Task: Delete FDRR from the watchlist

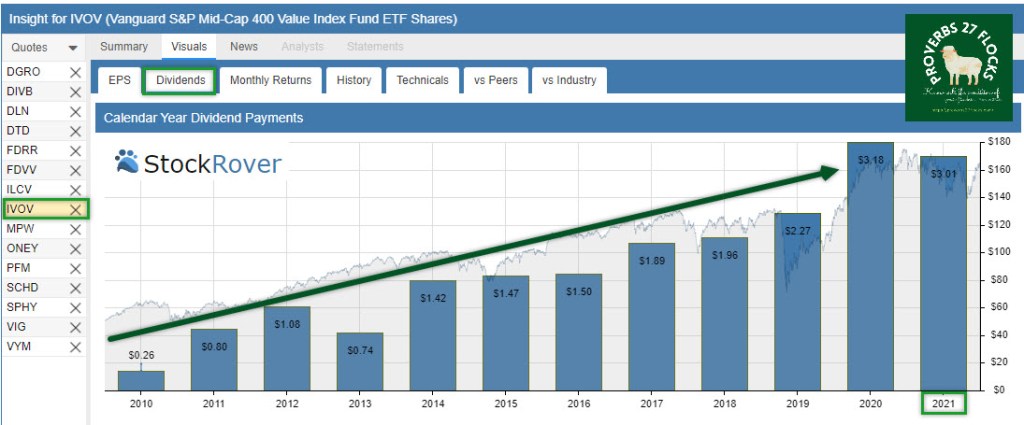Action: click(75, 150)
